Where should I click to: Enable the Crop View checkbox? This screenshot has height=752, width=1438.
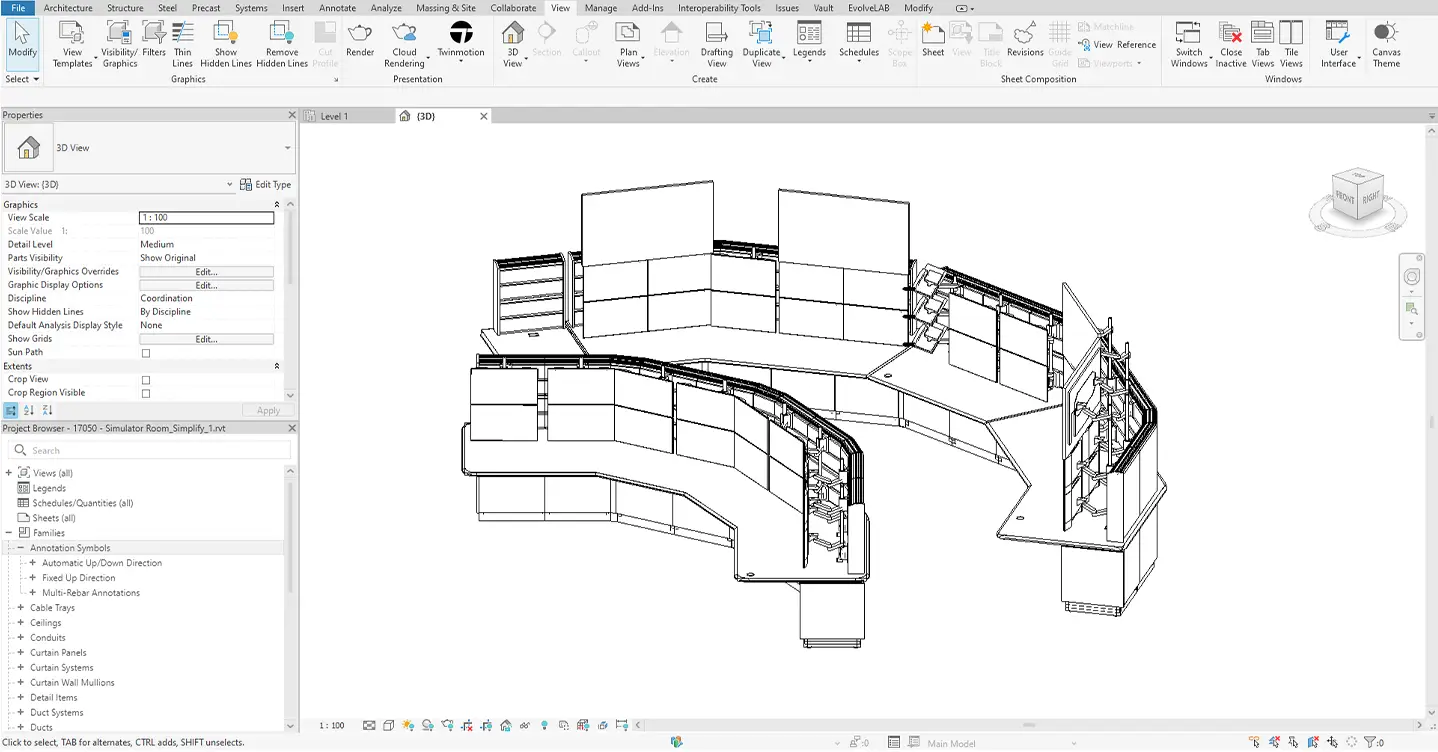point(145,379)
